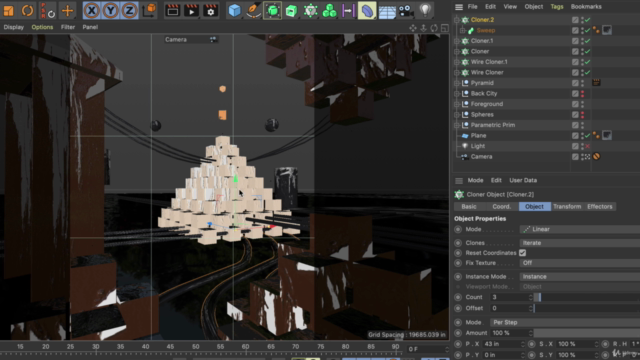Open the viewport Filter menu
This screenshot has width=640, height=360.
click(68, 27)
